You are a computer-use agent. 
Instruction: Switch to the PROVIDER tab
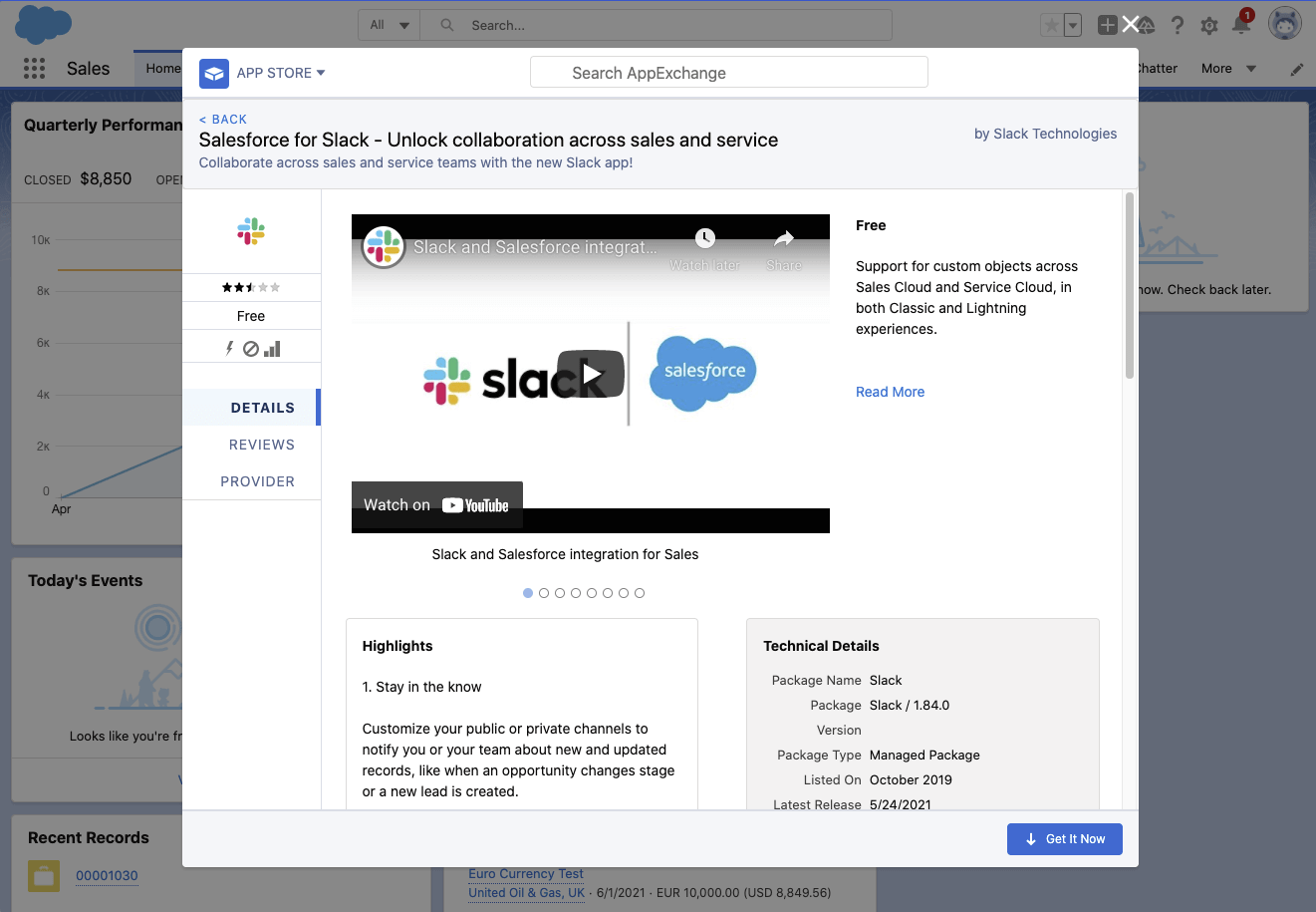[x=257, y=481]
